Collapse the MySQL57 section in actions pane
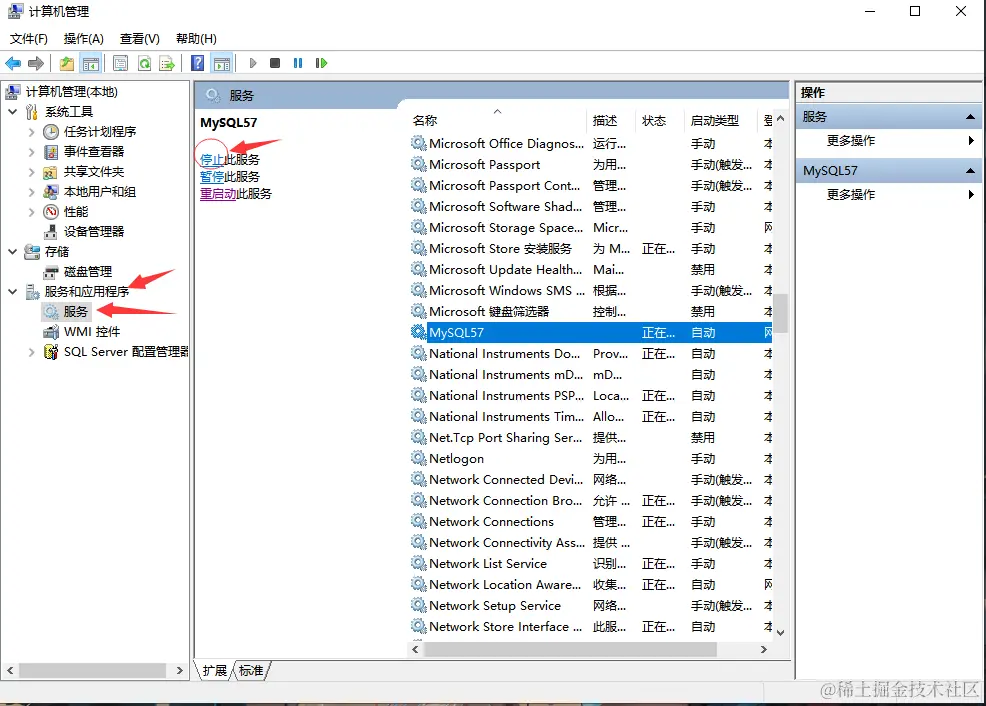Screen dimensions: 986x706 click(x=970, y=171)
